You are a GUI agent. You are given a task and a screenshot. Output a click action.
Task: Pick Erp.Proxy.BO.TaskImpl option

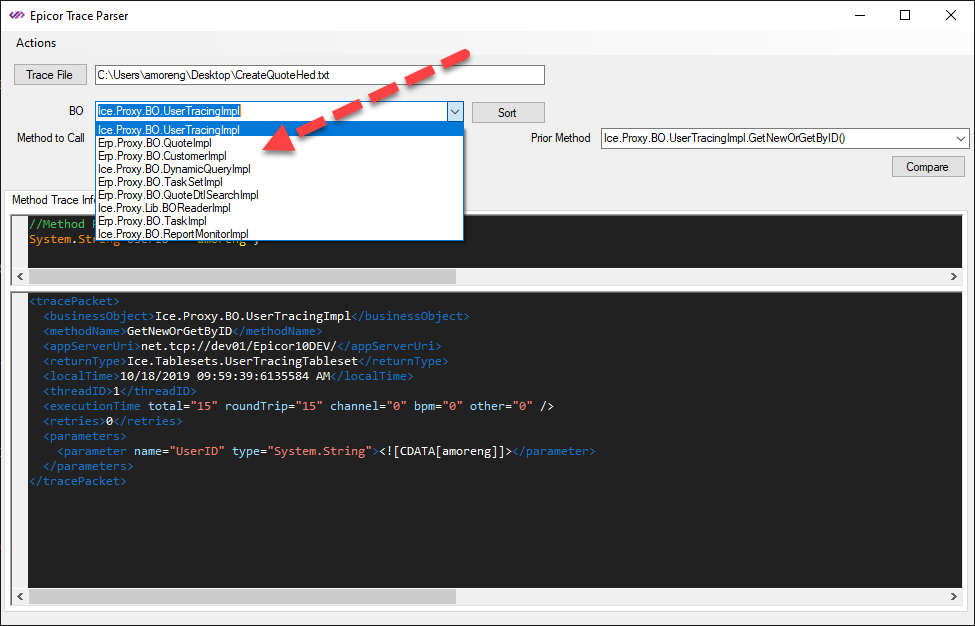[x=280, y=221]
